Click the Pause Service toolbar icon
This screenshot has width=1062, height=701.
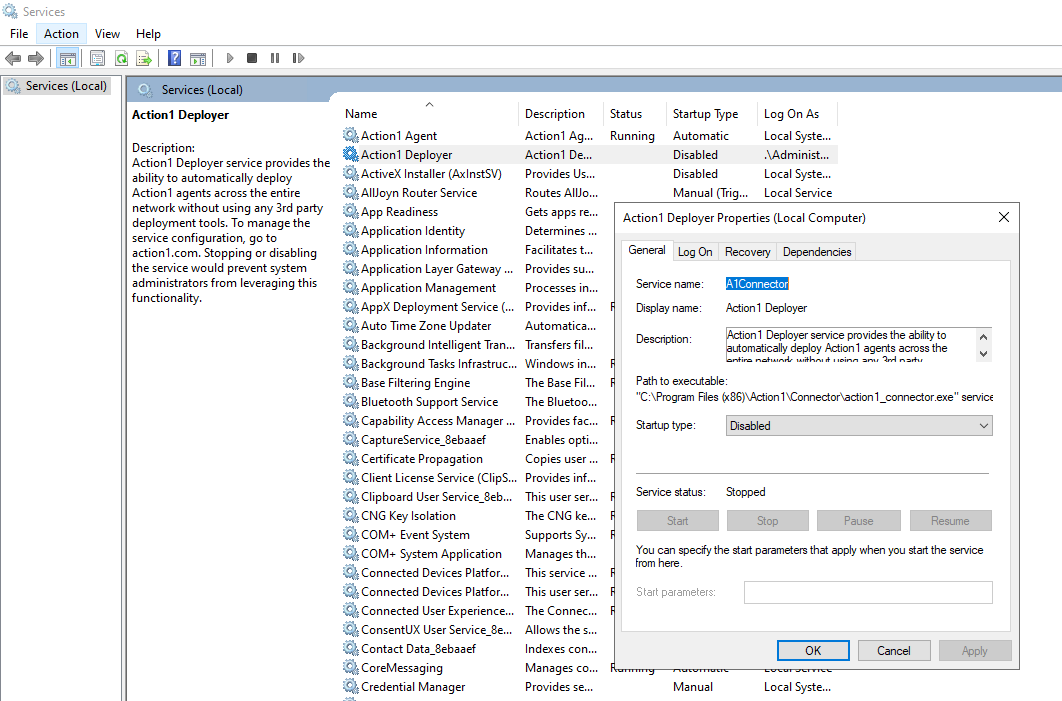[275, 57]
